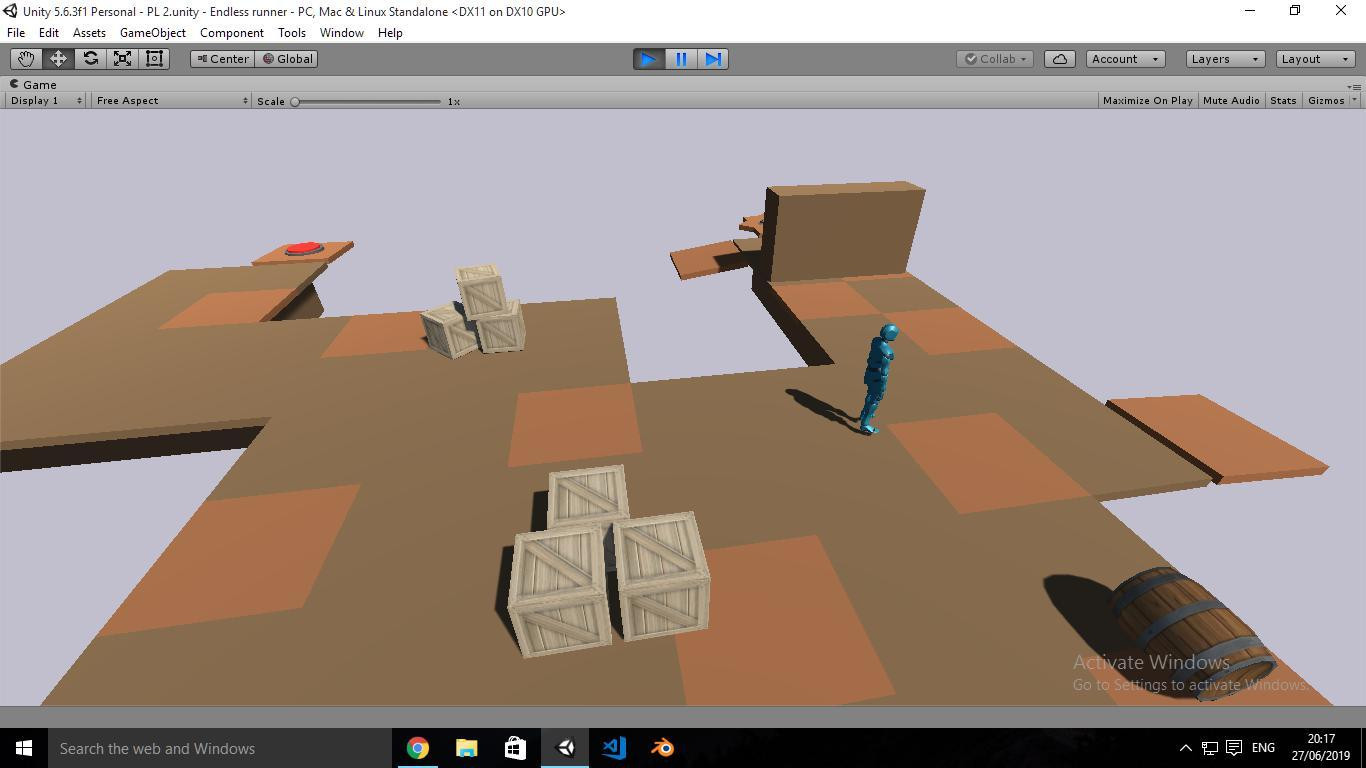Advance one frame with Step button
This screenshot has height=768, width=1366.
tap(712, 59)
